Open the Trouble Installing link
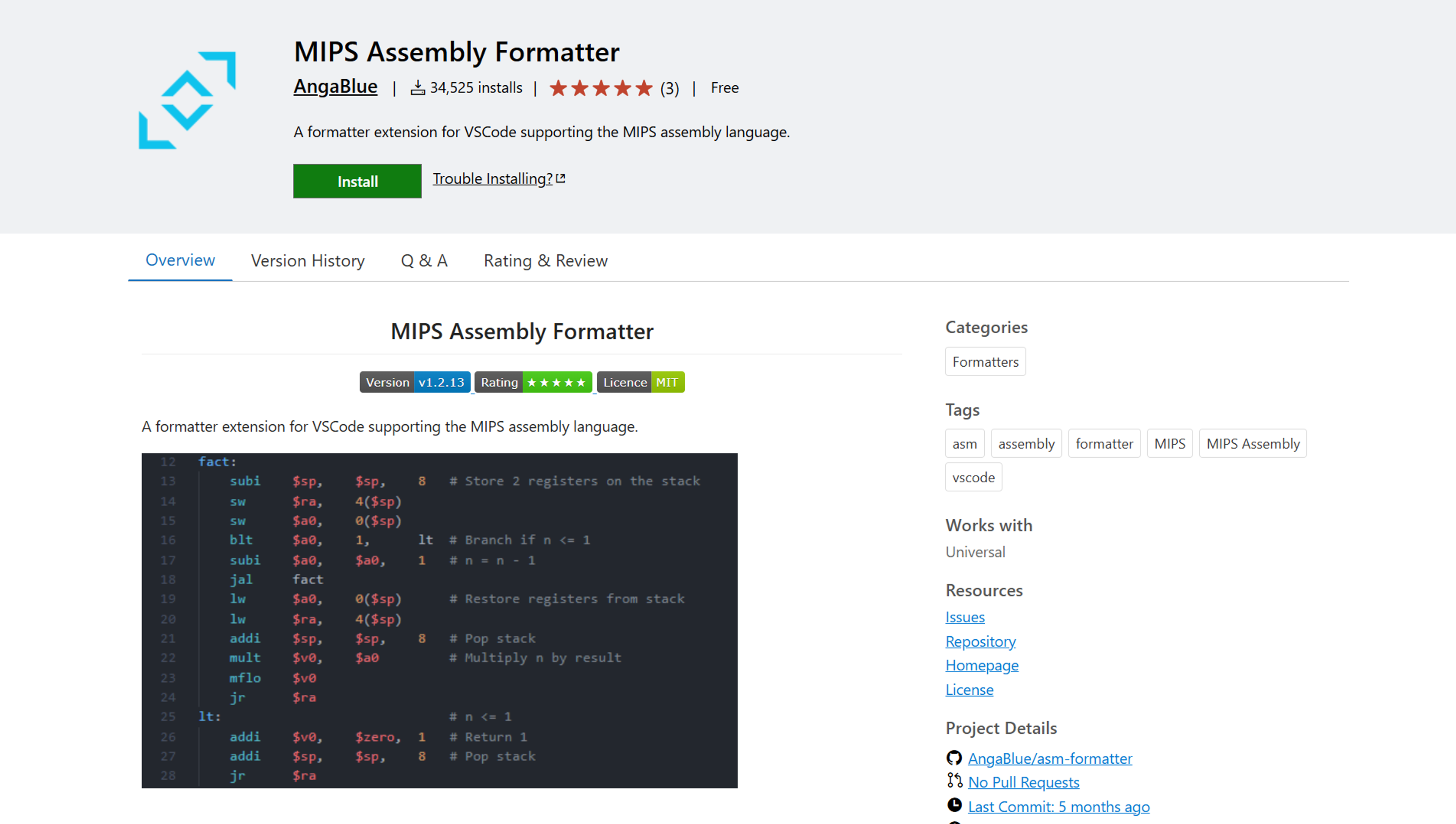The image size is (1456, 824). pos(492,178)
